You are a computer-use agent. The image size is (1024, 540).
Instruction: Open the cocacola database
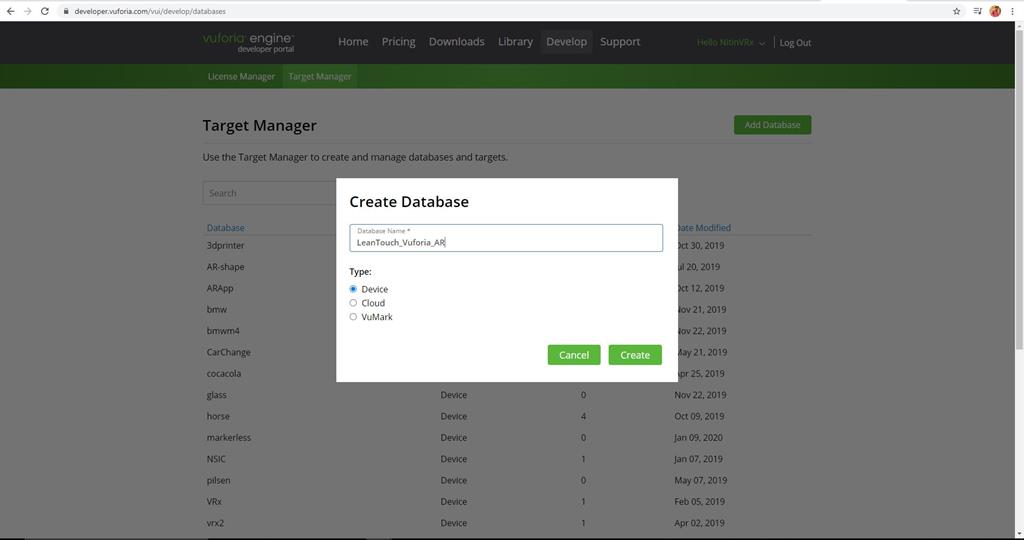[x=224, y=373]
